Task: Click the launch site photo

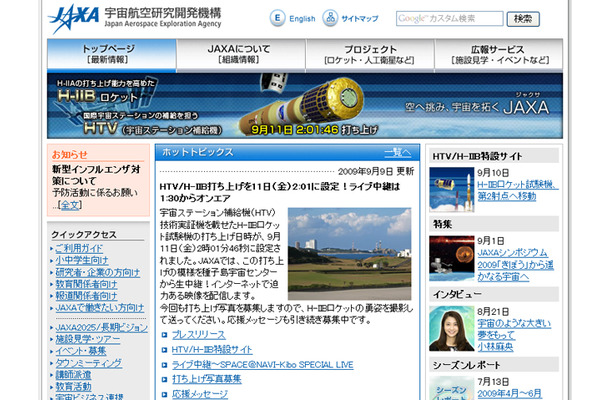Action: click(349, 254)
